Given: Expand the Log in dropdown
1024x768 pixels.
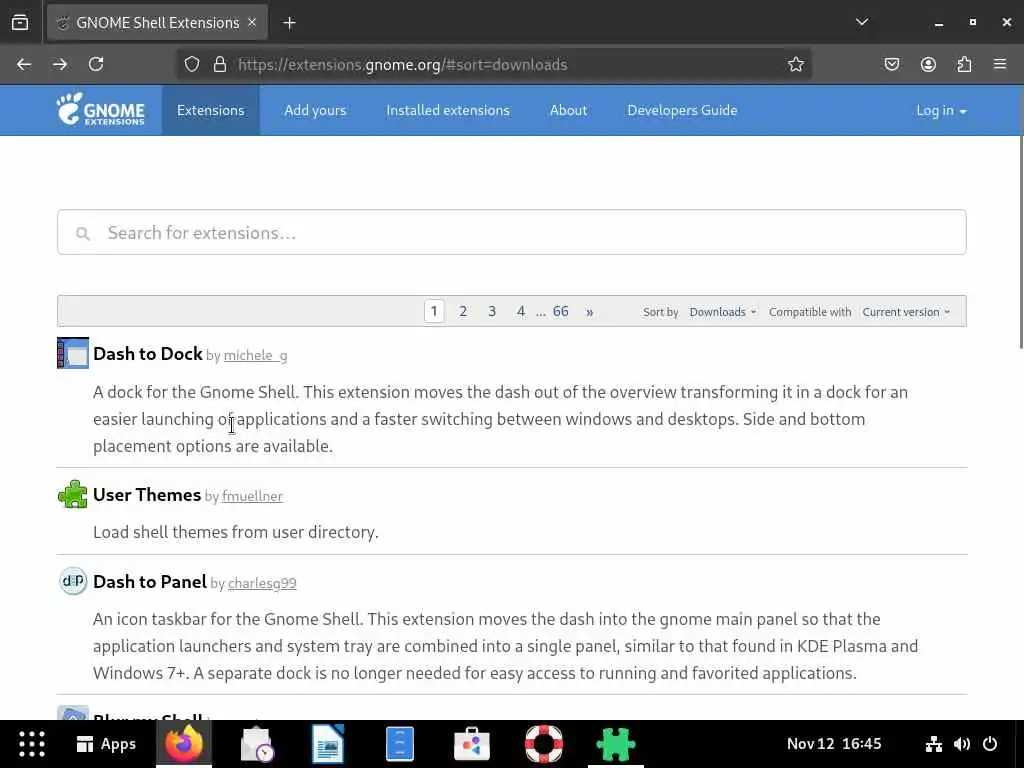Looking at the screenshot, I should pyautogui.click(x=941, y=110).
